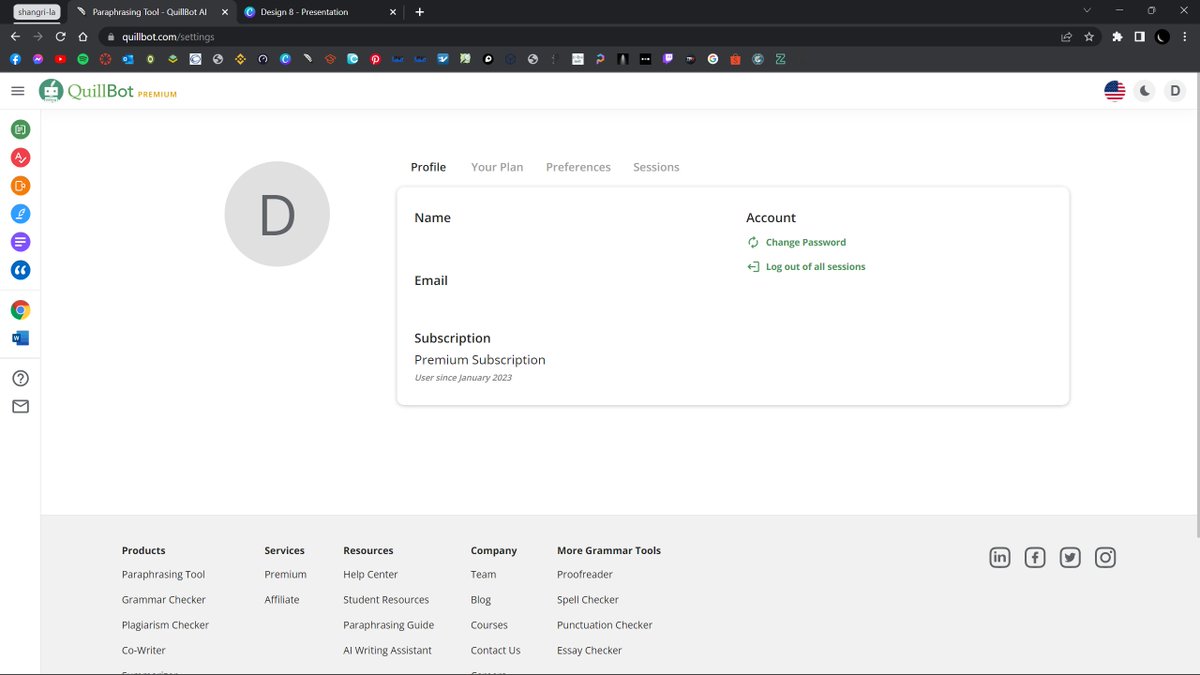
Task: Toggle dark mode with the moon icon
Action: tap(1145, 91)
